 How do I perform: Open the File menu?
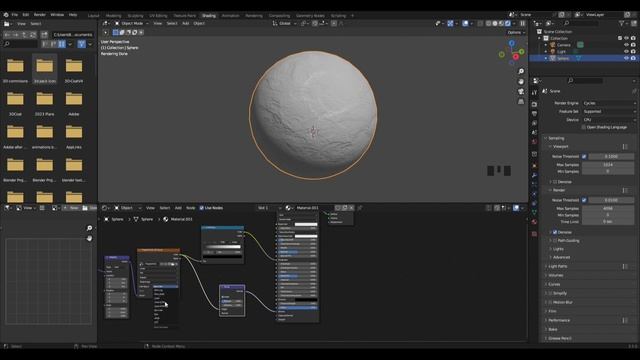(15, 15)
